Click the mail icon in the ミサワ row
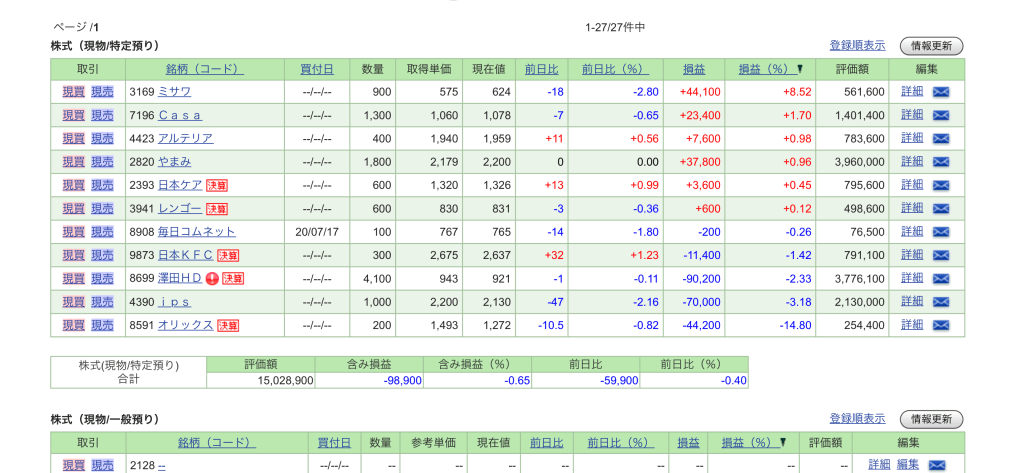Viewport: 1024px width, 473px height. click(x=941, y=92)
